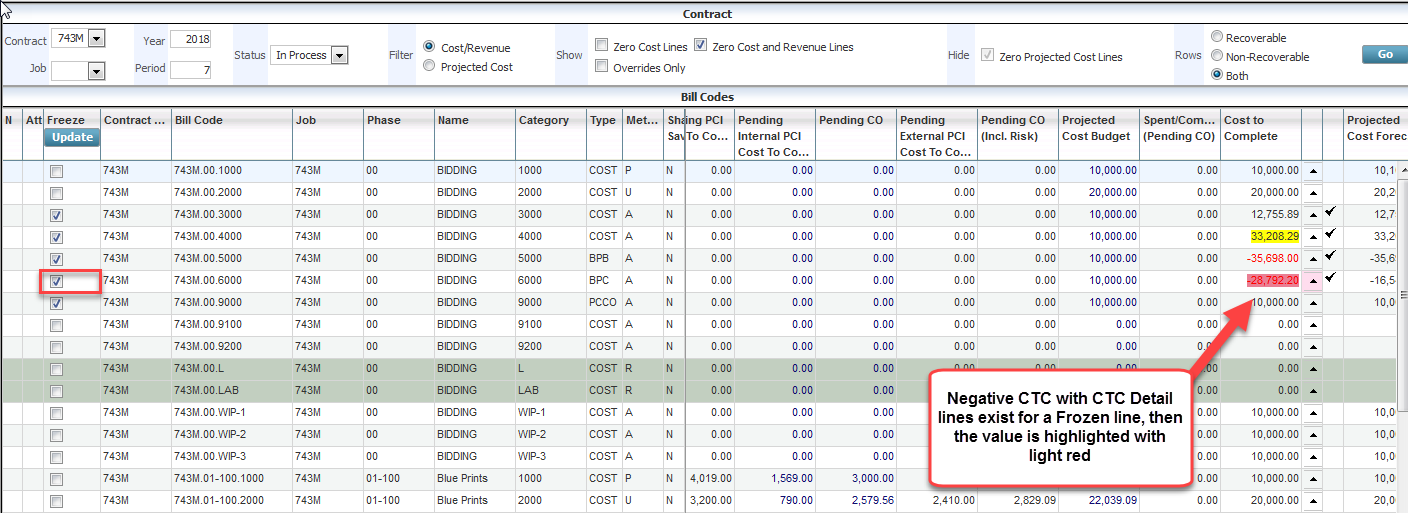
Task: Open CTC detail arrow for bill code 743M.00.WIP-1
Action: click(1312, 413)
